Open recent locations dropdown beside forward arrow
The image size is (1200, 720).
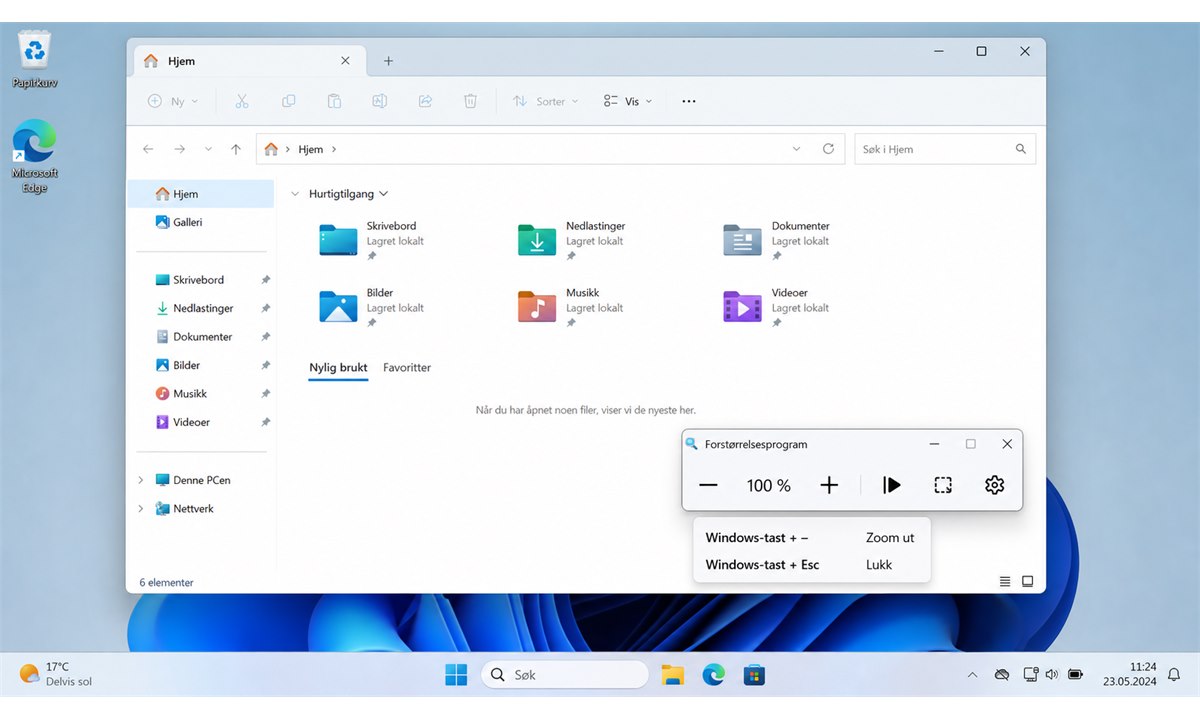click(208, 149)
